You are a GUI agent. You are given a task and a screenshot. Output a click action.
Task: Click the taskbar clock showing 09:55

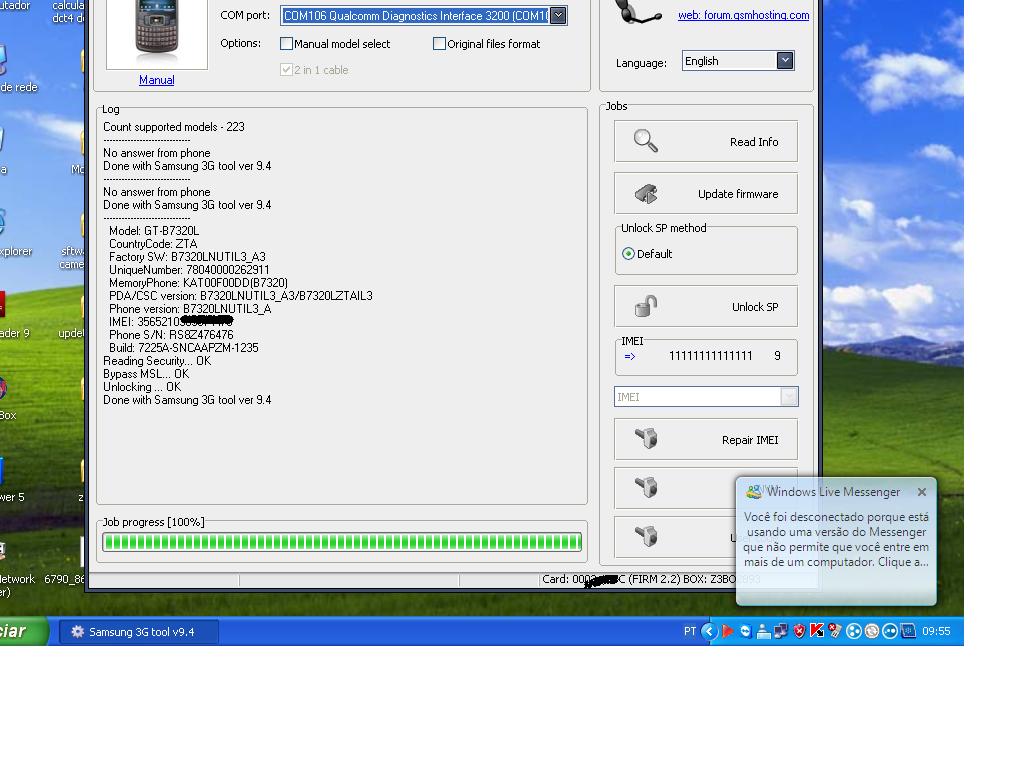click(936, 631)
